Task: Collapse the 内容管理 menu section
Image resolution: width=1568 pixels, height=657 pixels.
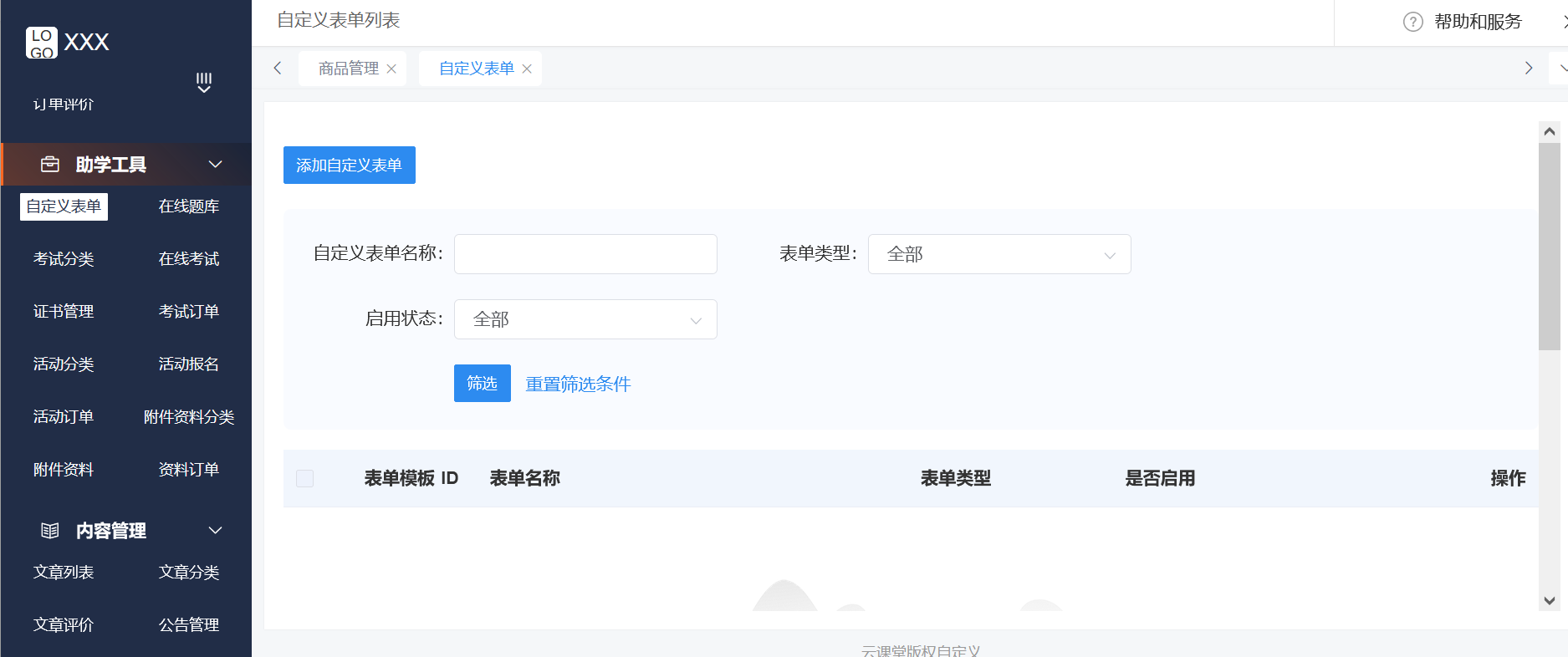Action: point(215,531)
